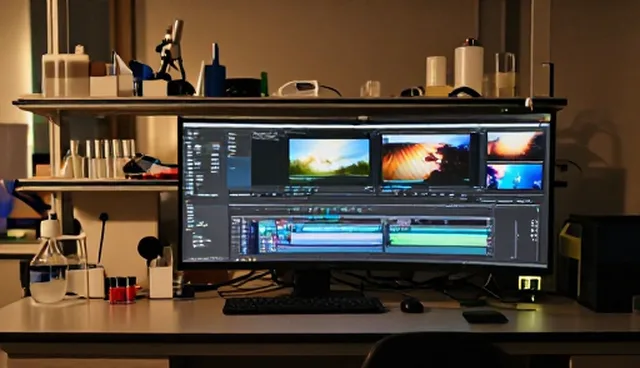Select the bright green clip in the timeline
The width and height of the screenshot is (640, 368).
pos(438,239)
